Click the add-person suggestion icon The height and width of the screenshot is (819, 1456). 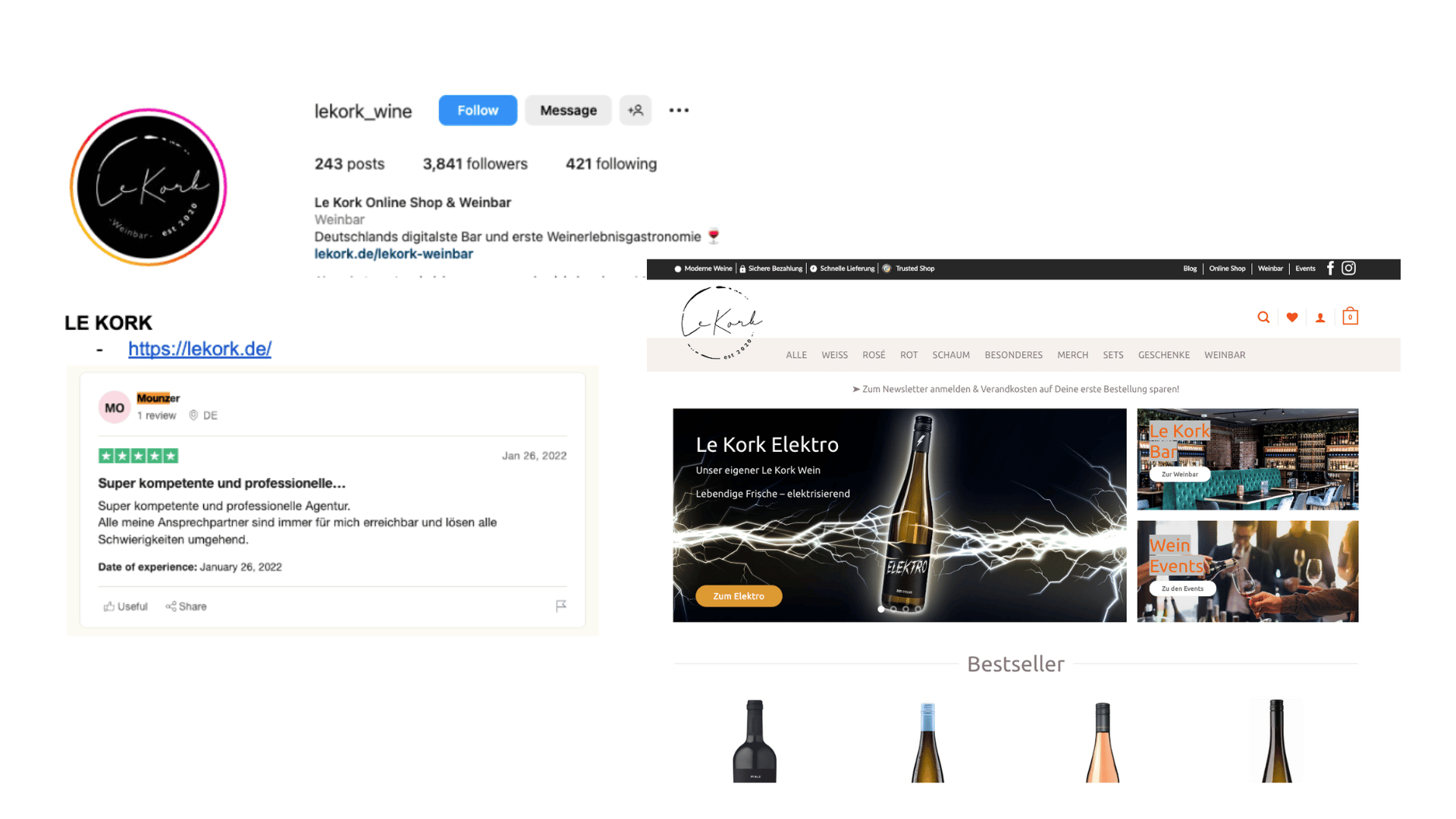click(x=635, y=111)
